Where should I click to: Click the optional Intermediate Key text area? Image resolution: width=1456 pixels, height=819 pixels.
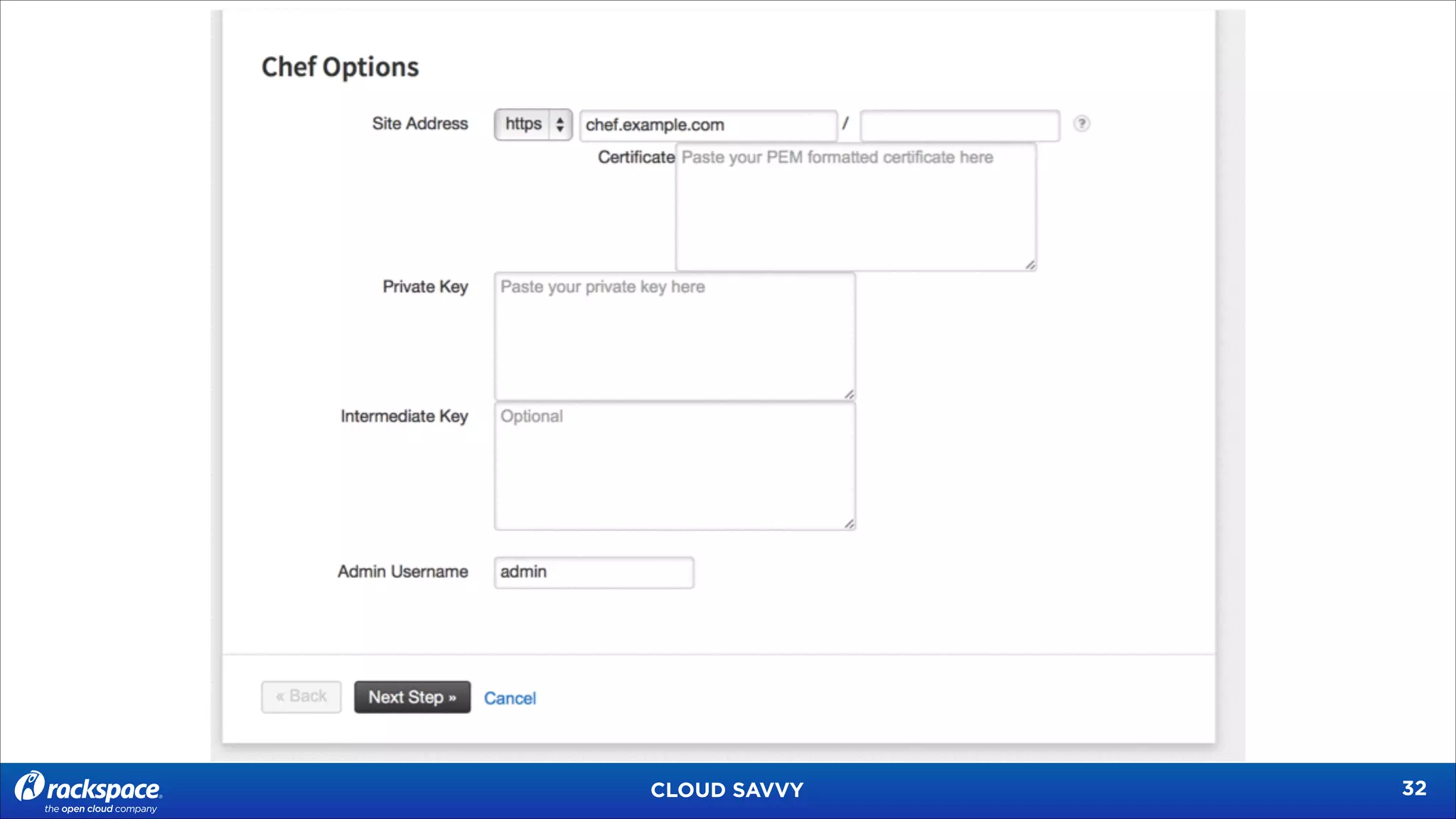click(x=675, y=466)
